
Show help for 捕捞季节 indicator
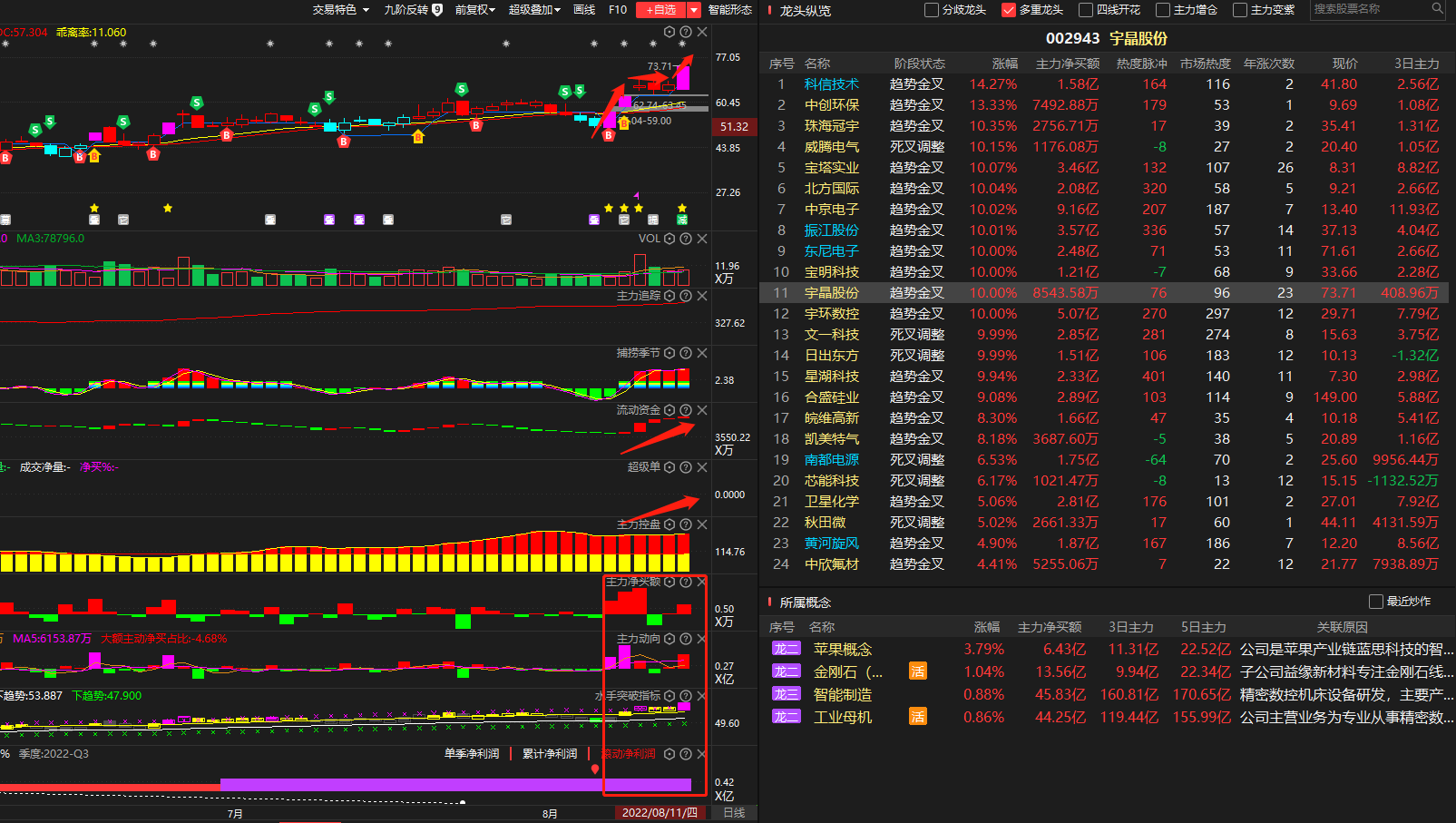[686, 353]
